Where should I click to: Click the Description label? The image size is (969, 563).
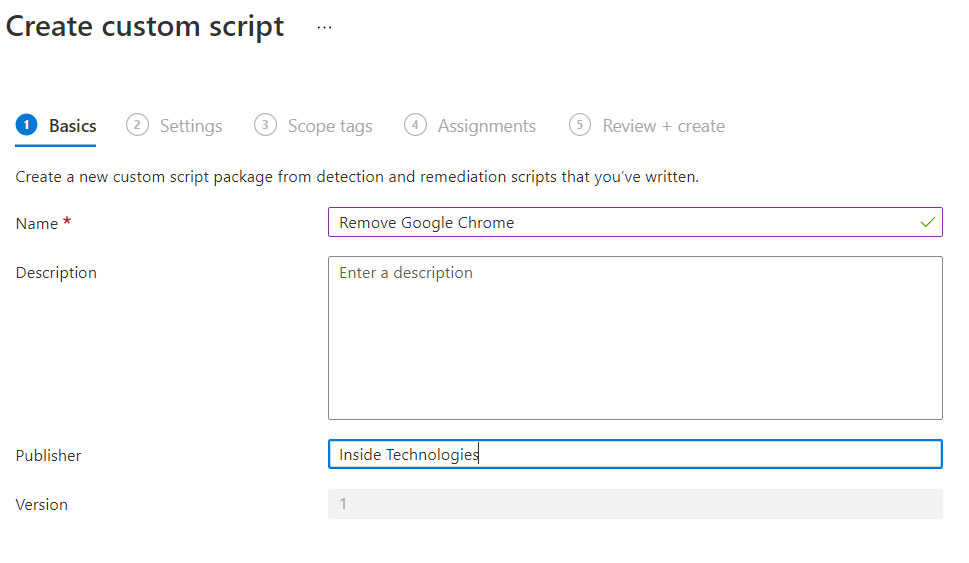[56, 273]
